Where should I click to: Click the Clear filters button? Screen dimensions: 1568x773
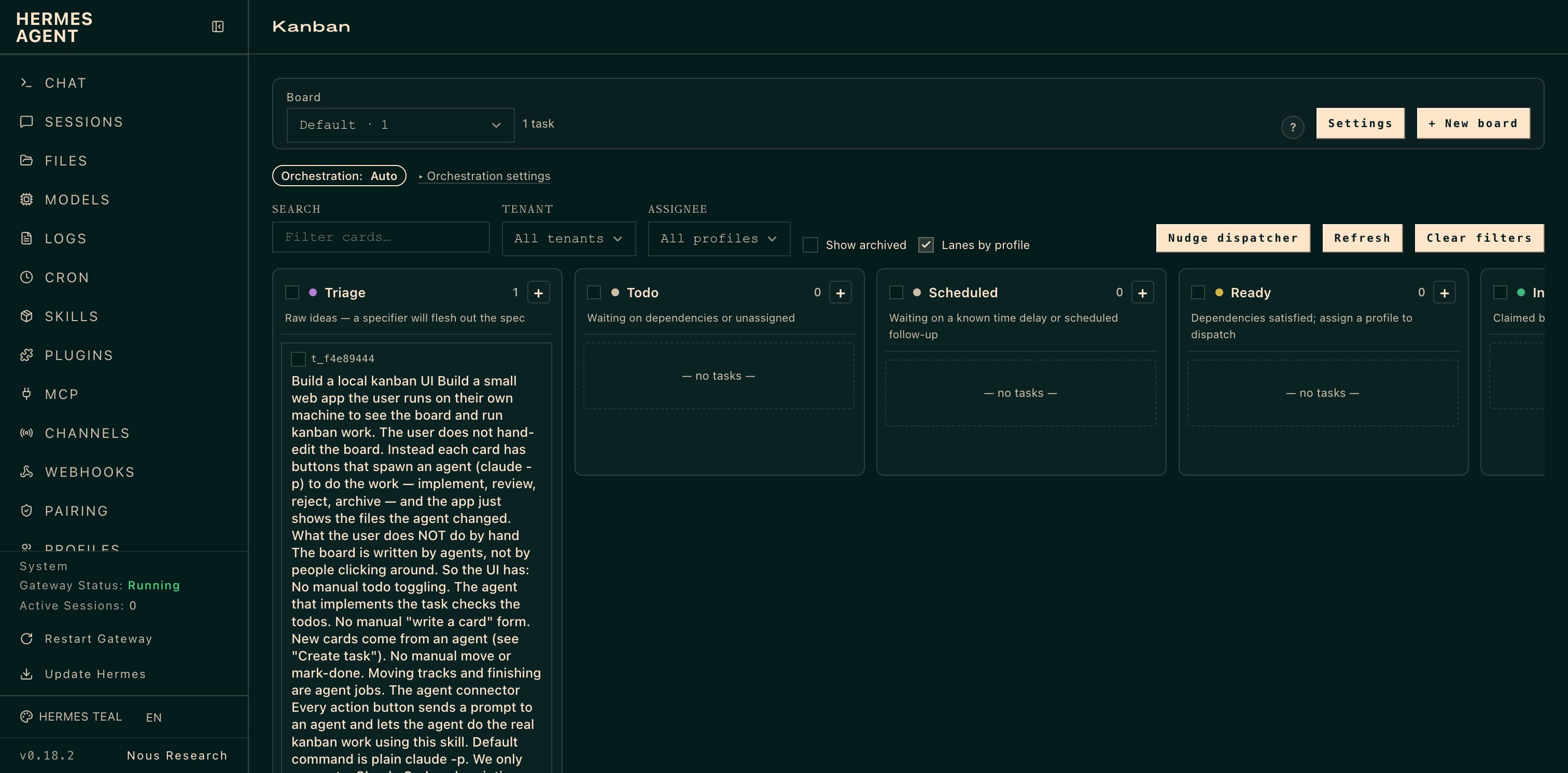coord(1479,238)
